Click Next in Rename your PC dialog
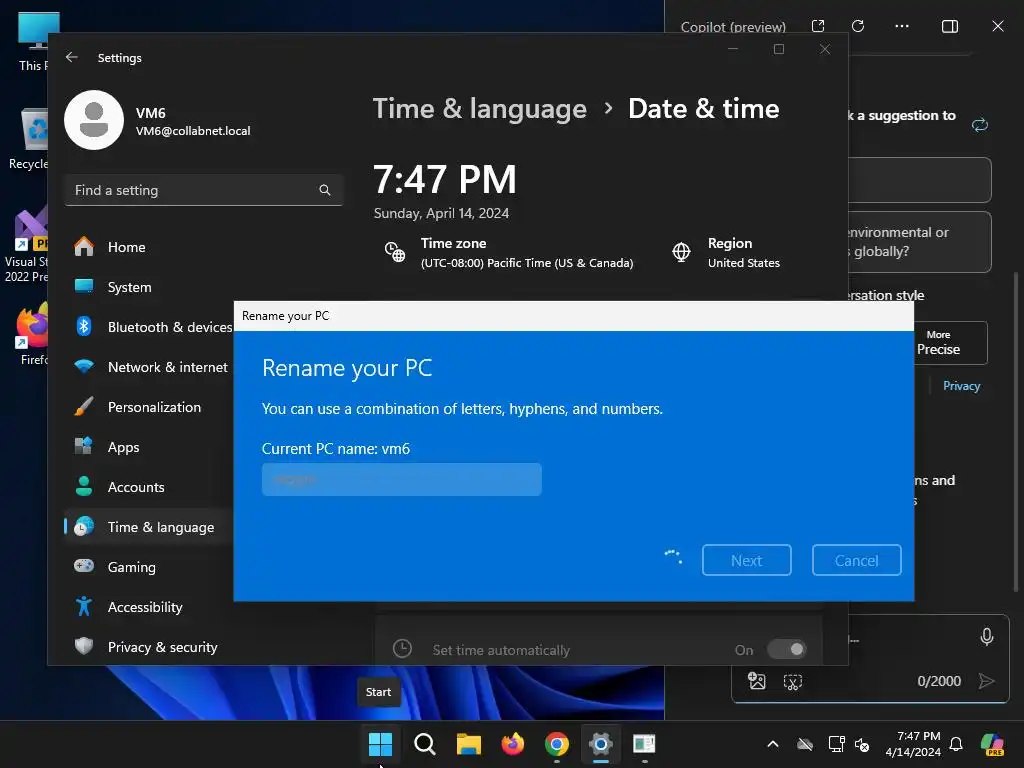The image size is (1024, 768). coord(746,560)
